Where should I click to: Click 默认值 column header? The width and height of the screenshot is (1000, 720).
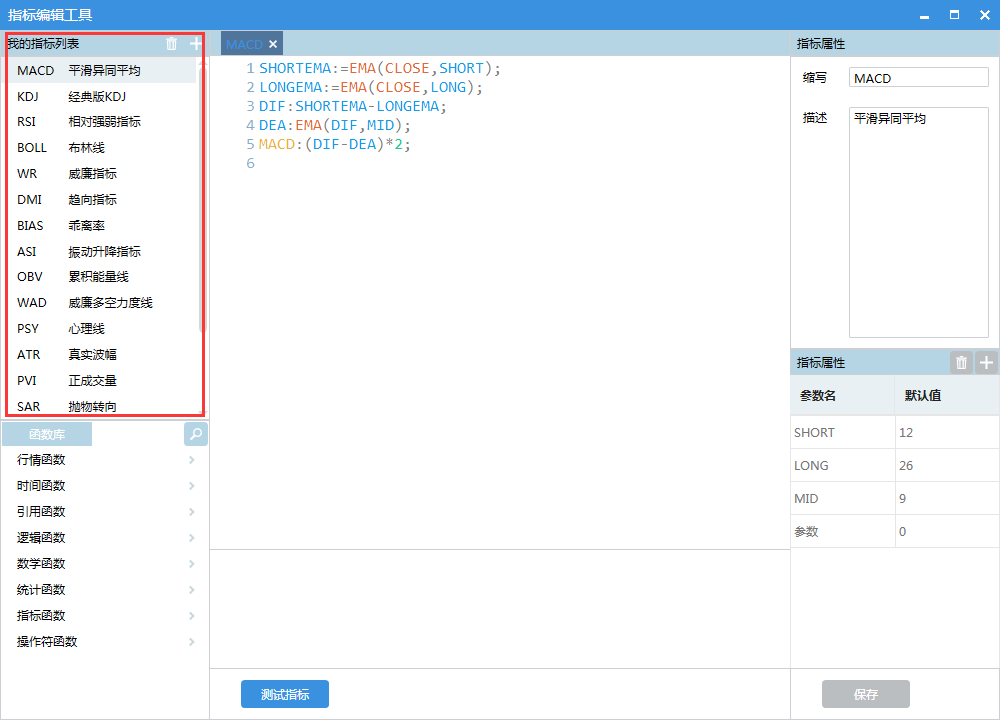(x=947, y=395)
